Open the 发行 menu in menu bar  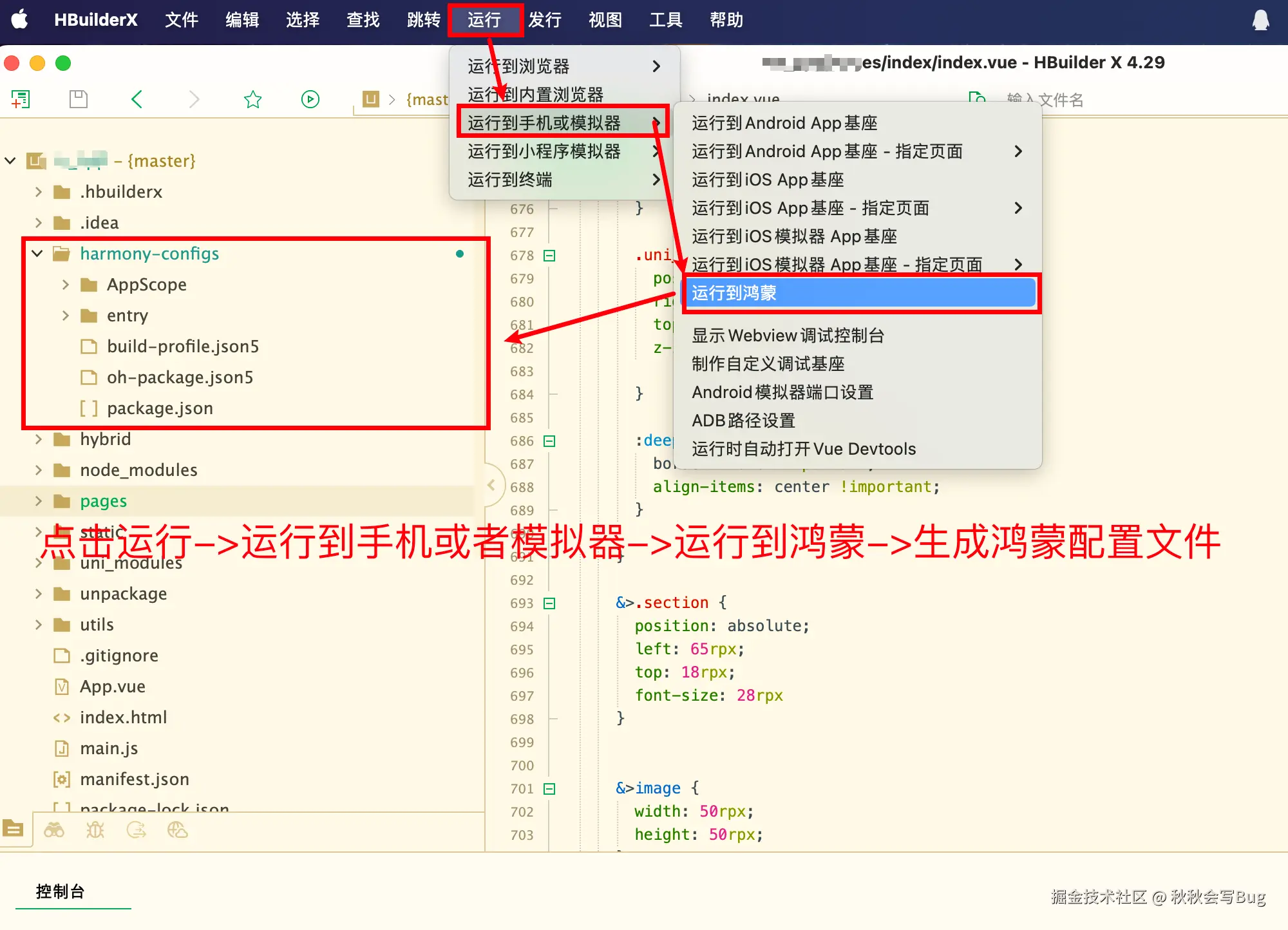(x=544, y=20)
